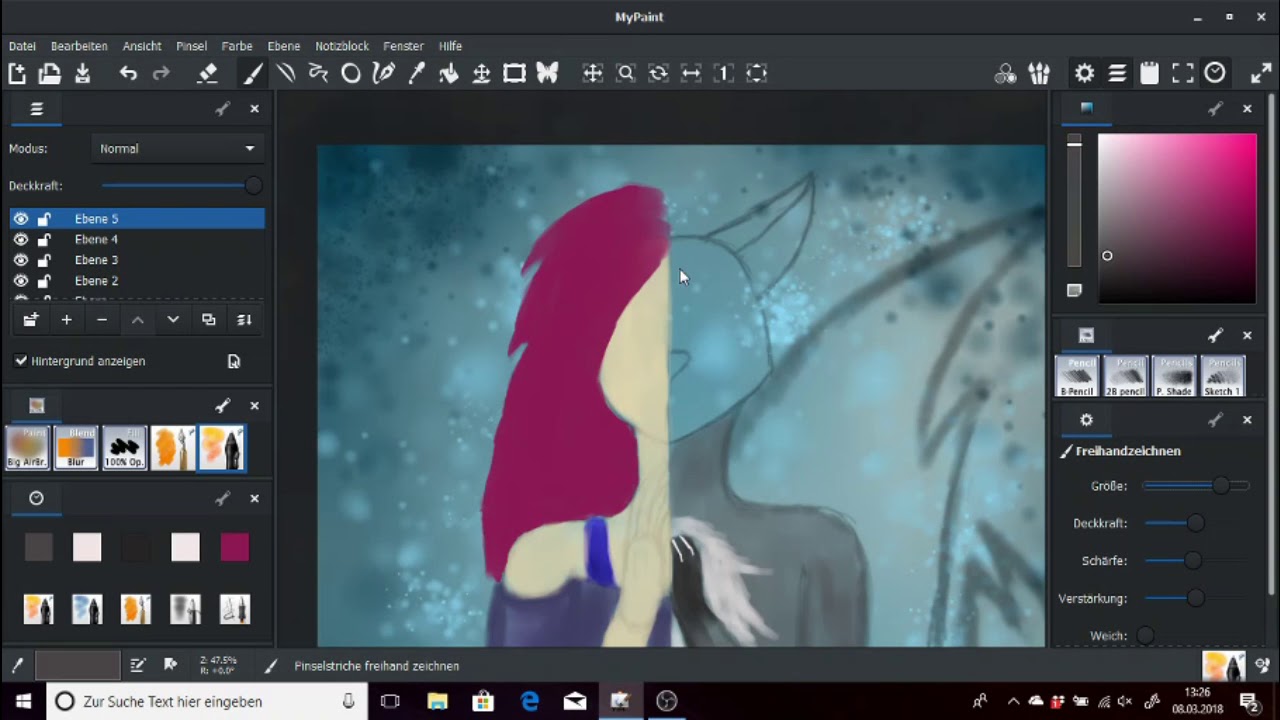
Task: Open symmetry painting butterfly tool
Action: tap(547, 73)
